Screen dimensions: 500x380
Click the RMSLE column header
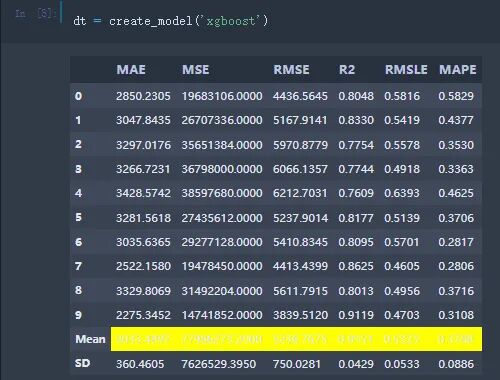click(406, 70)
